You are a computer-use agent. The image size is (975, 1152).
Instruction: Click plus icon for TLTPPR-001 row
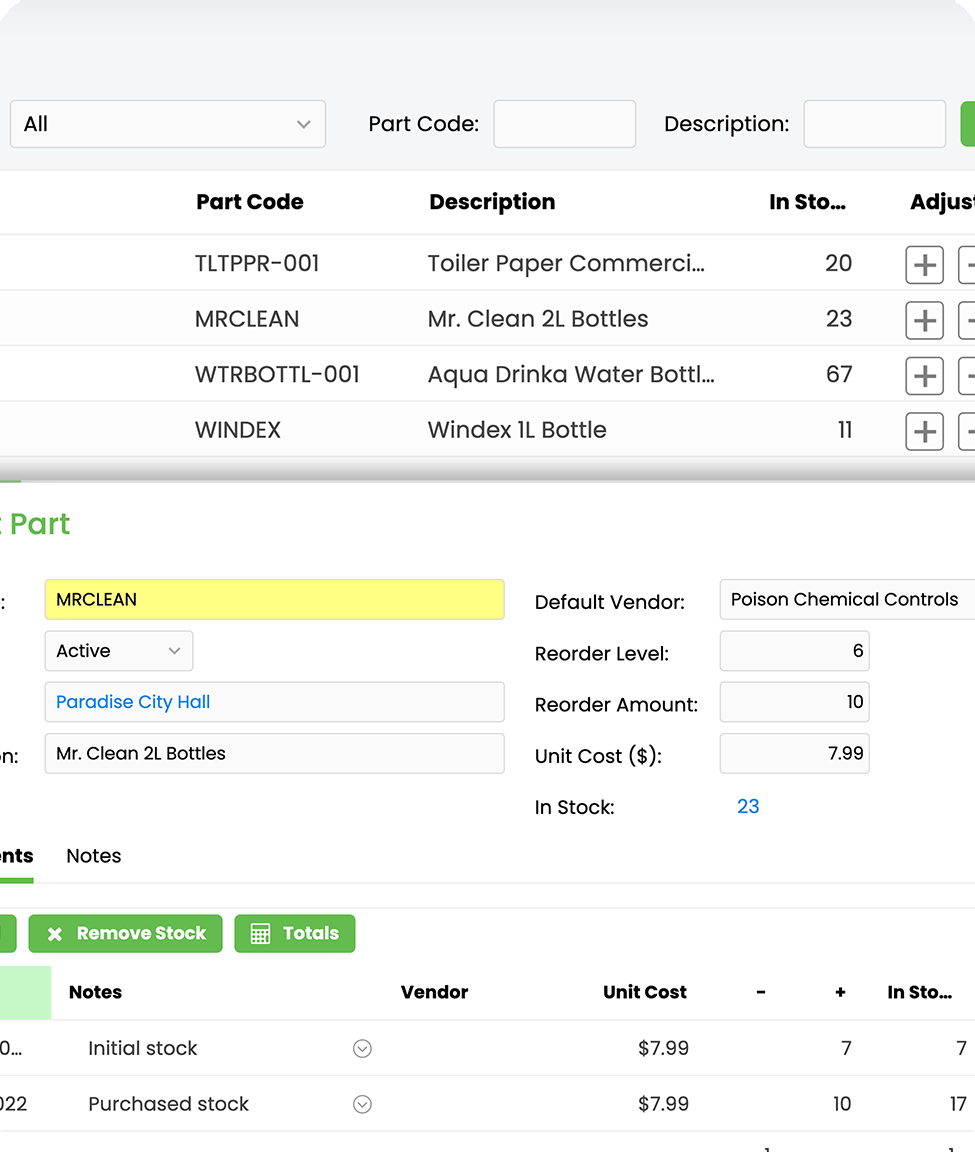coord(924,264)
